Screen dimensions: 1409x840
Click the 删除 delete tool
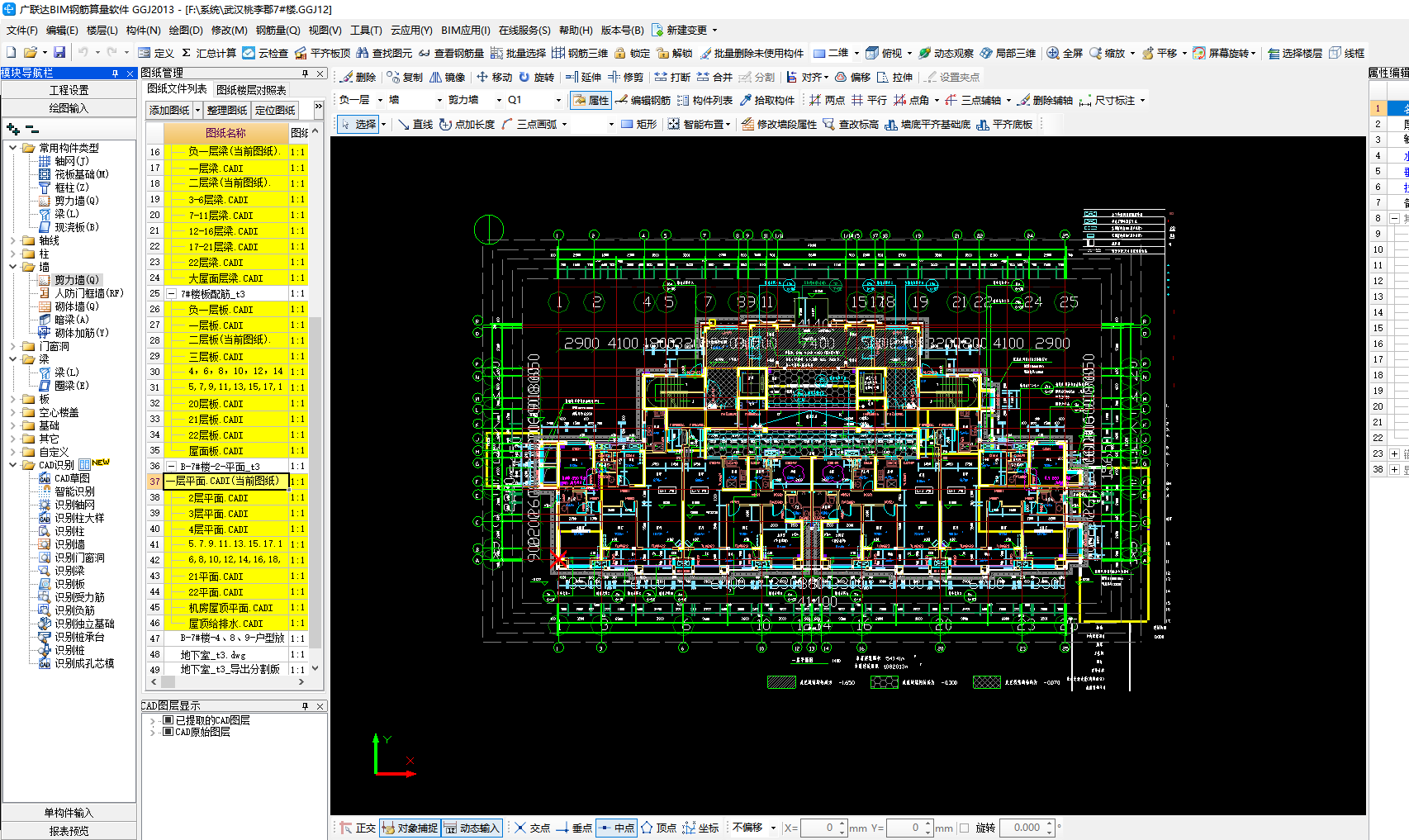click(358, 77)
